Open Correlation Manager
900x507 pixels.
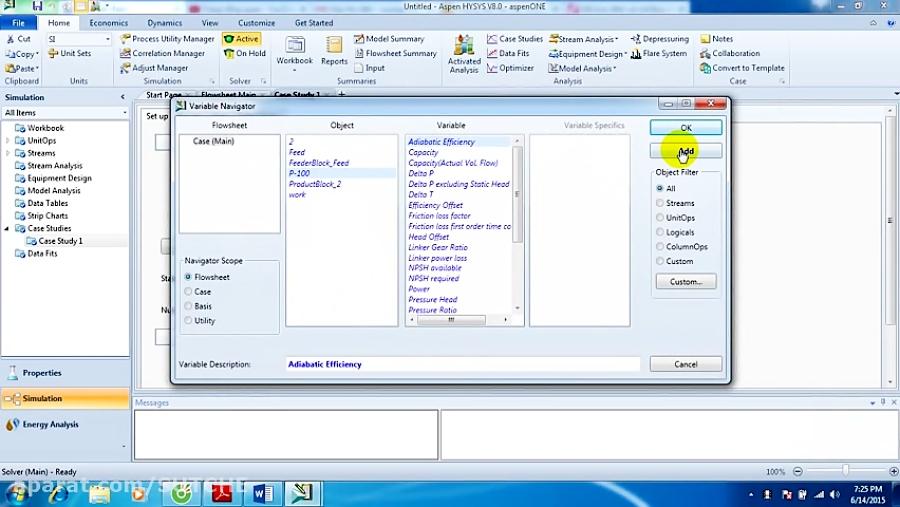point(162,53)
